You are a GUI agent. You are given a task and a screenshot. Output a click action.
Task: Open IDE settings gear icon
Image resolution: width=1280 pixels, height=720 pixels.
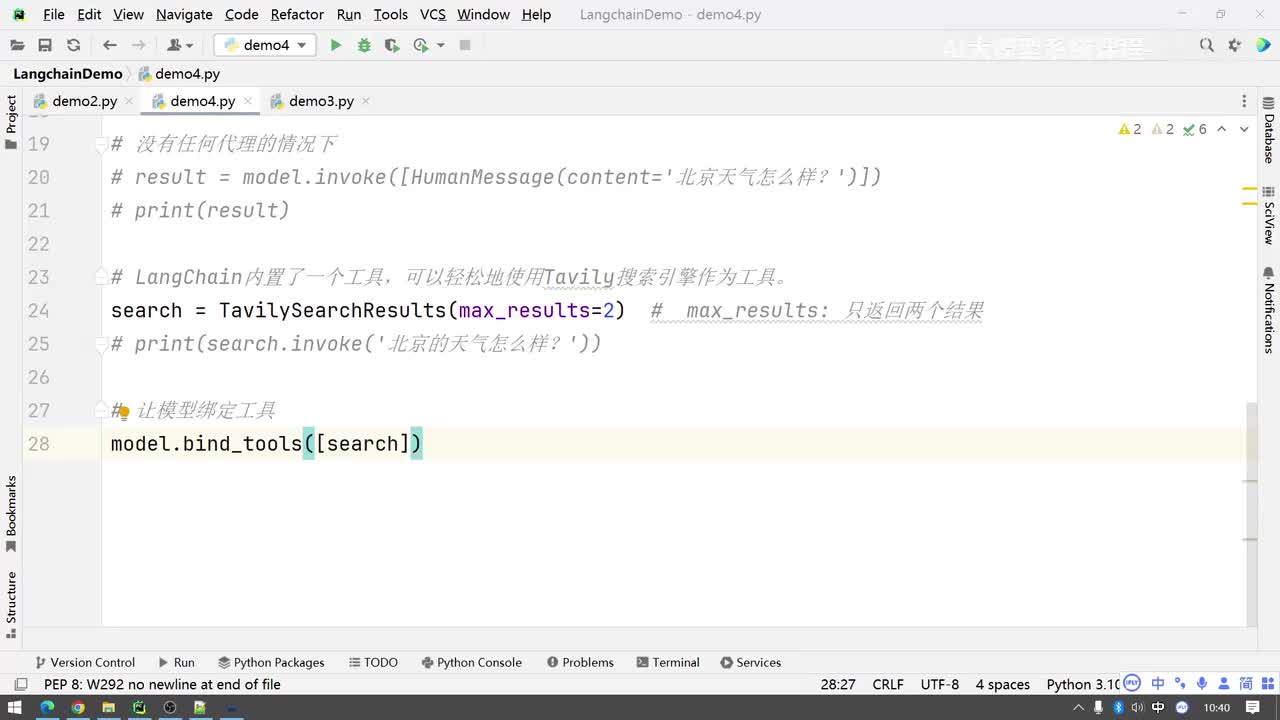point(1235,45)
